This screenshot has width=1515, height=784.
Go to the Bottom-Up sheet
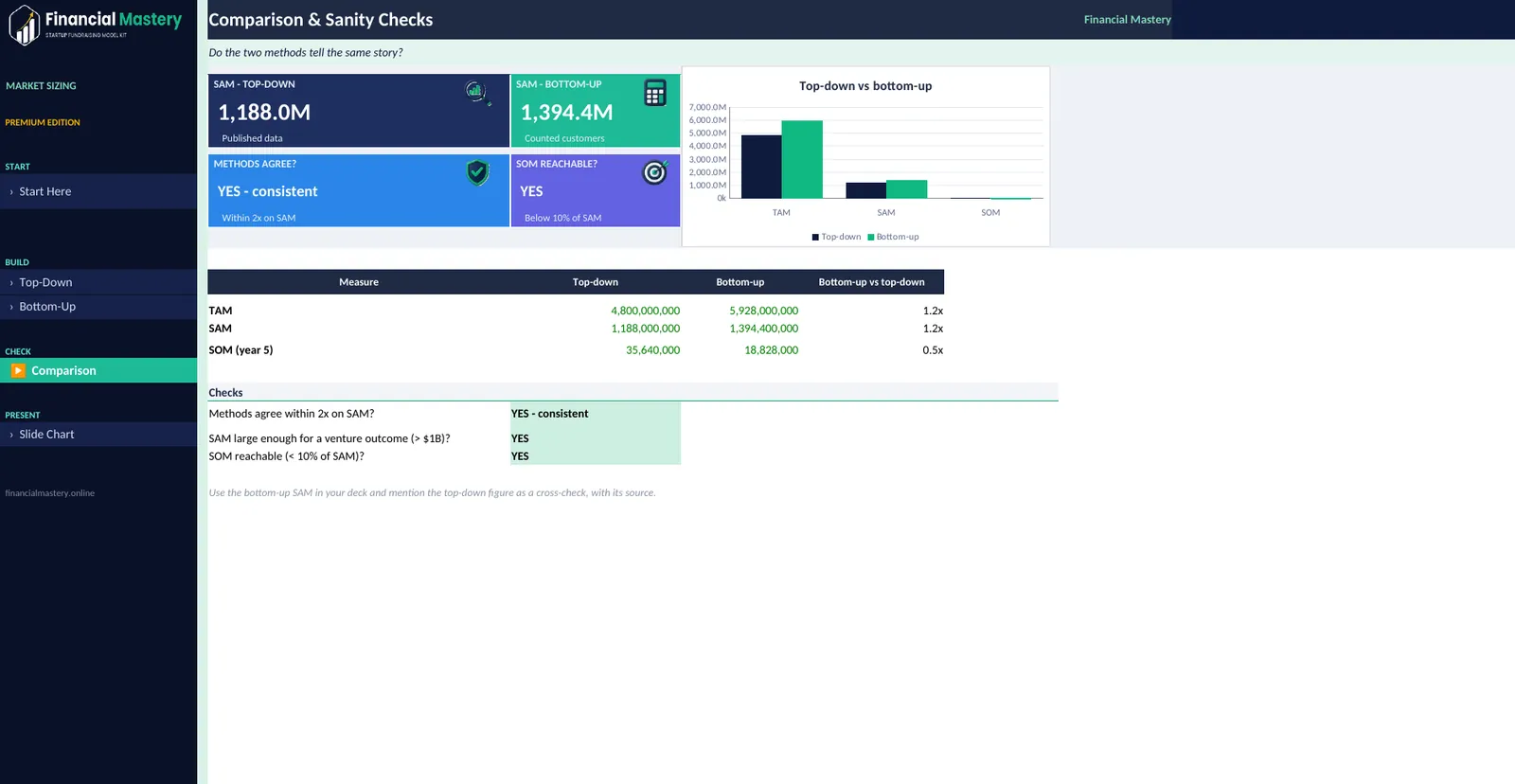pos(98,307)
